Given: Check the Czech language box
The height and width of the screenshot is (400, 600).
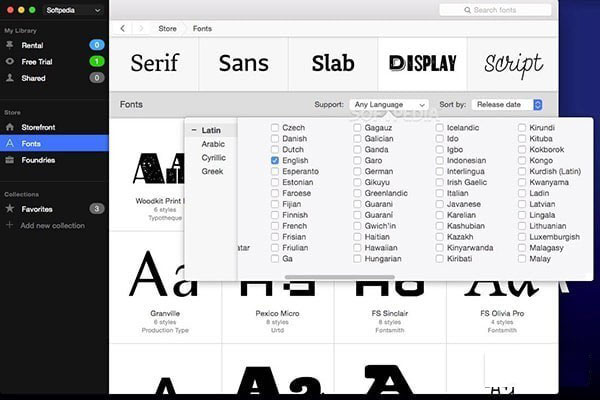Looking at the screenshot, I should [x=275, y=127].
